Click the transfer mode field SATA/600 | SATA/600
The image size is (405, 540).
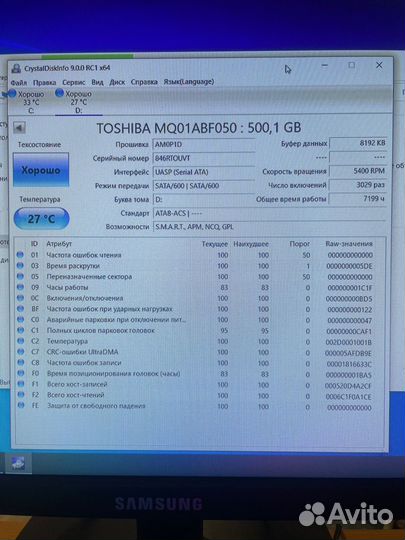click(x=204, y=186)
